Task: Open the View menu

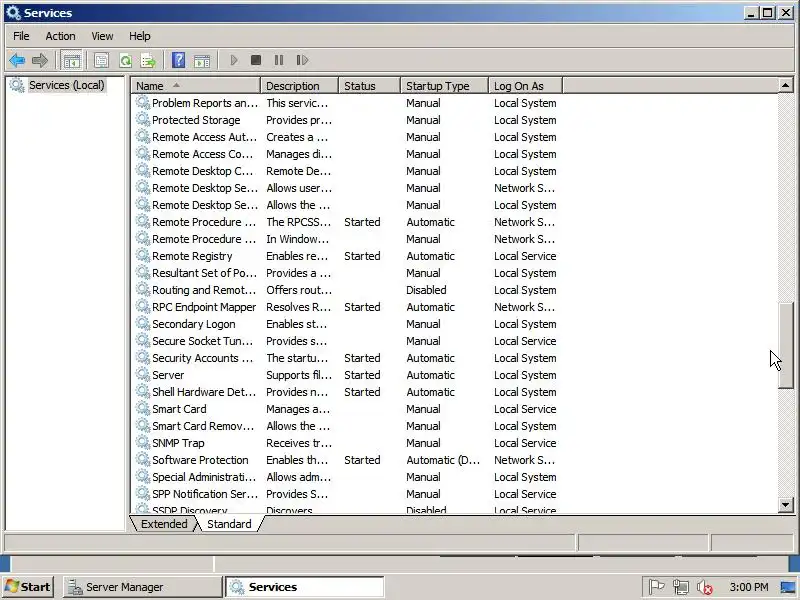Action: click(102, 36)
